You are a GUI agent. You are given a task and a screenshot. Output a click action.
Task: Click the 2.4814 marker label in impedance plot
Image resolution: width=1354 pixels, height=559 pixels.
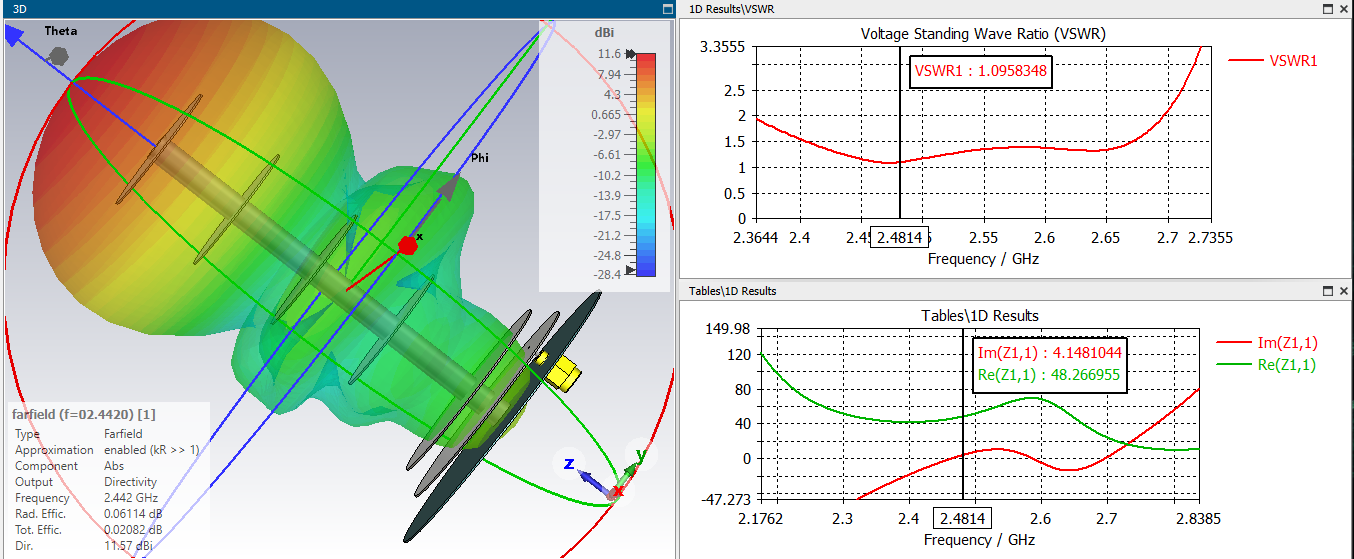pyautogui.click(x=962, y=518)
